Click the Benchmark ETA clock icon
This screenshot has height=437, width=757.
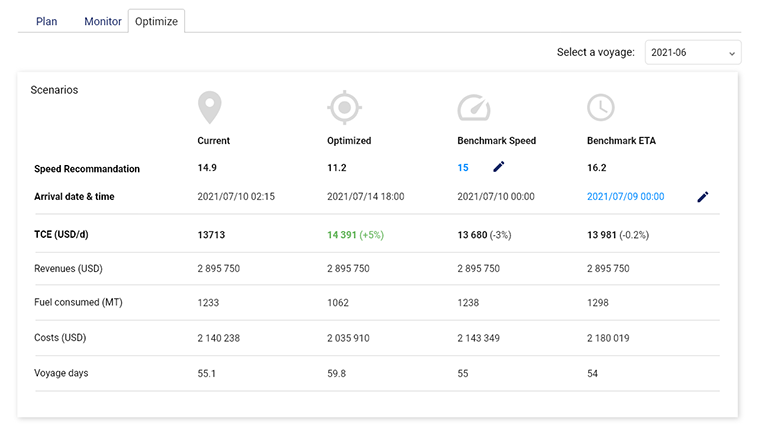[x=600, y=107]
